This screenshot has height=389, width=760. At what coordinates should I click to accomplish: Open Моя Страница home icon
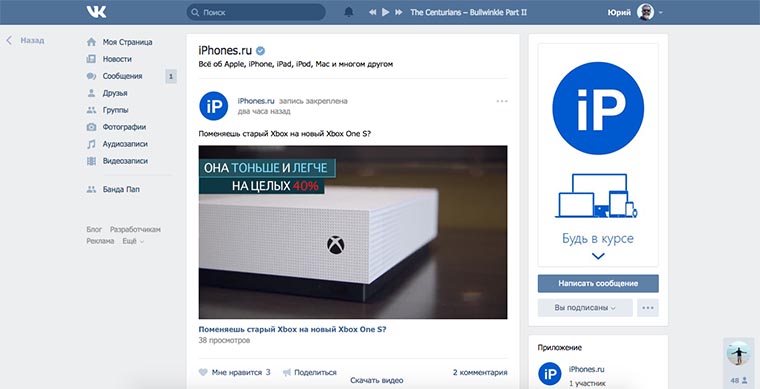(x=91, y=42)
